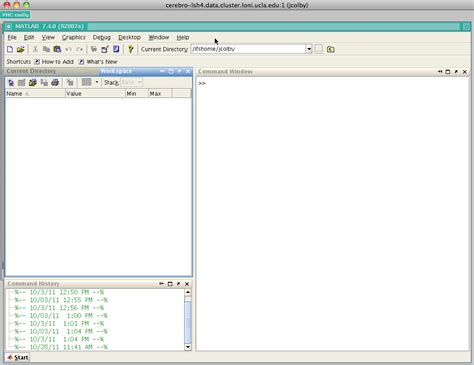Viewport: 474px width, 365px height.
Task: Open the Desktop menu
Action: (129, 37)
